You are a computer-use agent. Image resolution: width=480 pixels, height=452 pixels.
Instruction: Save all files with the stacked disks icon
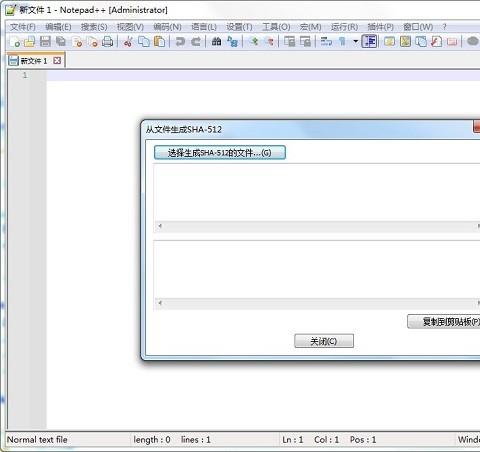pyautogui.click(x=61, y=42)
